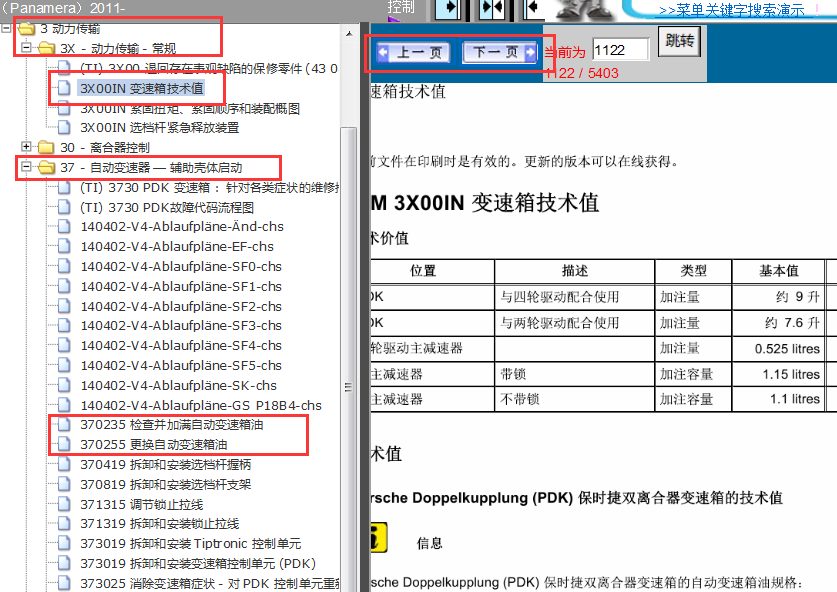Click table header 类型
This screenshot has height=592, width=837.
tap(693, 271)
